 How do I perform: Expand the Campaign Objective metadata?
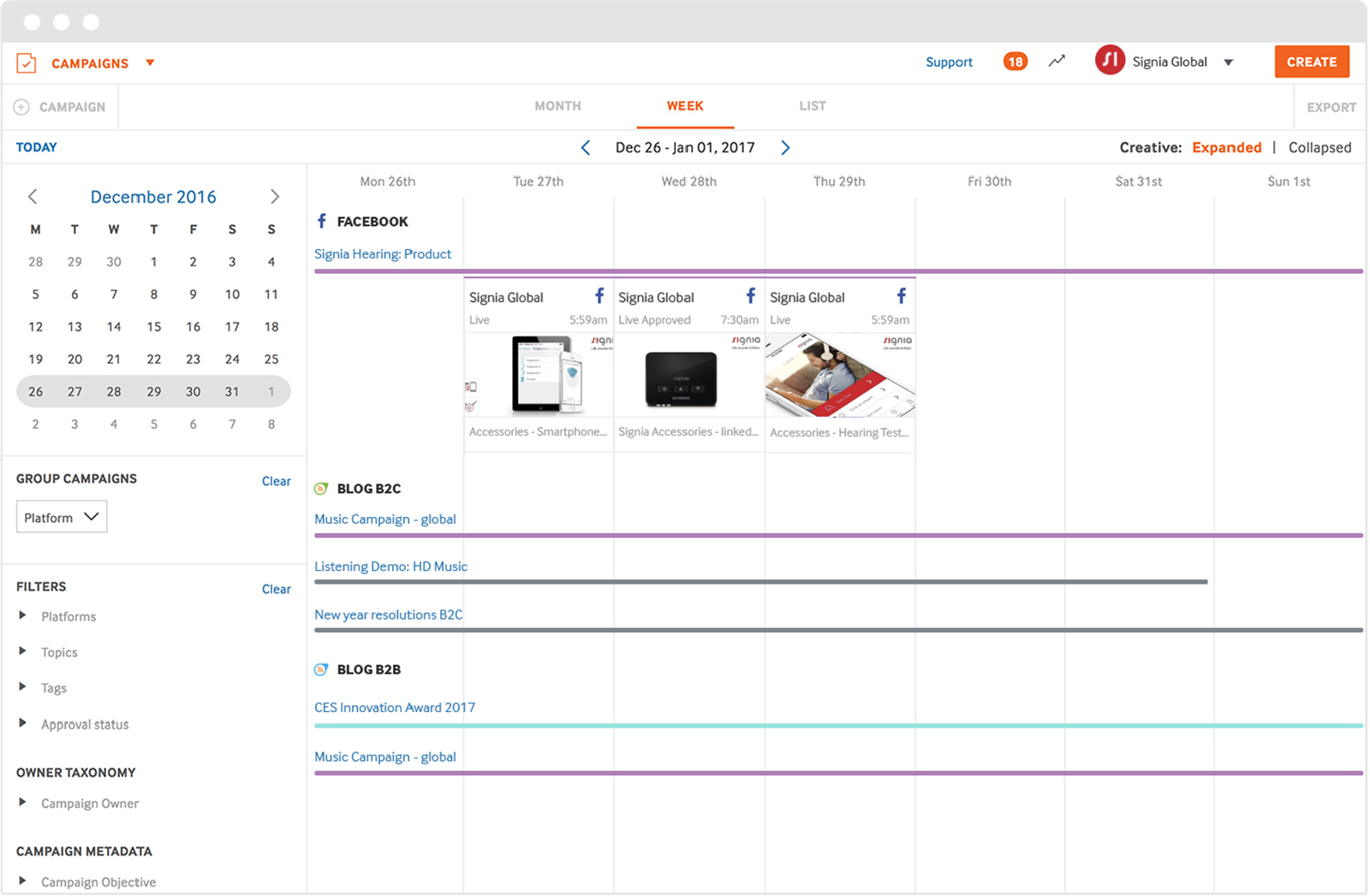[x=22, y=881]
